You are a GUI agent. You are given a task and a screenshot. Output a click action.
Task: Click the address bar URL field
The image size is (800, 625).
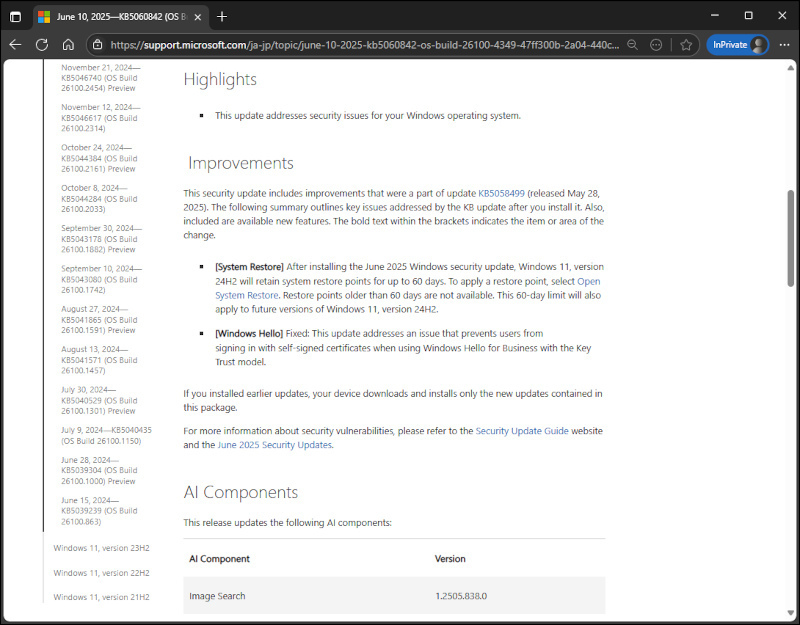364,45
